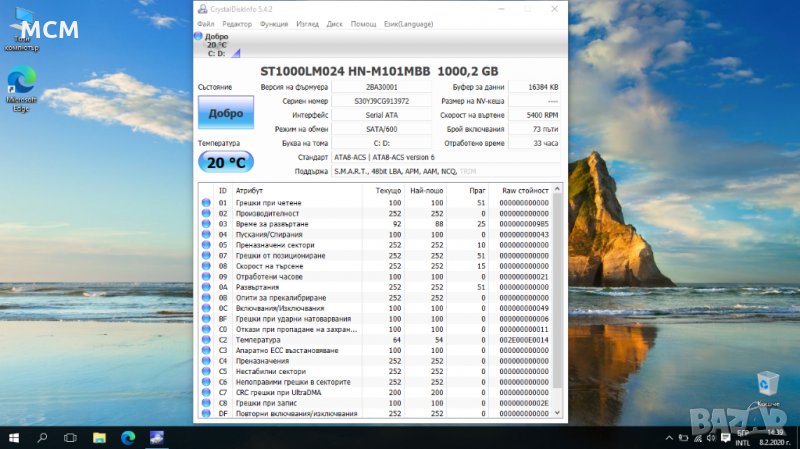The height and width of the screenshot is (449, 800).
Task: Click the blue health status orb for disk C: D:
Action: click(x=199, y=37)
